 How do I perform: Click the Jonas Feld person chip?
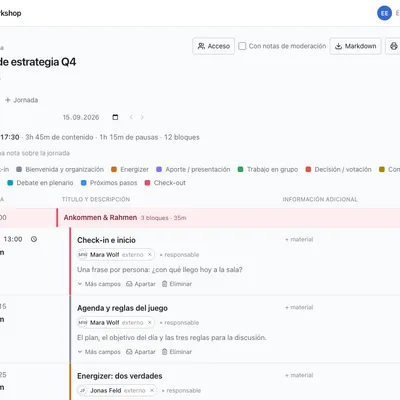[x=117, y=390]
